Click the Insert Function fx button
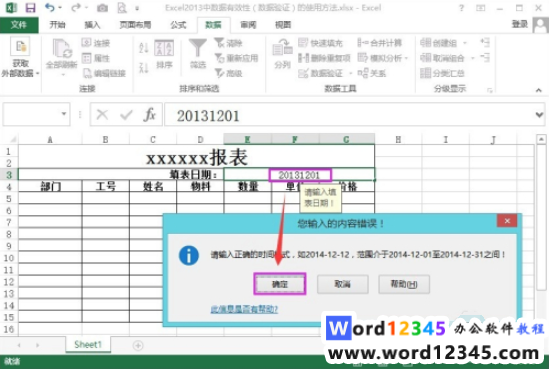 coord(150,114)
